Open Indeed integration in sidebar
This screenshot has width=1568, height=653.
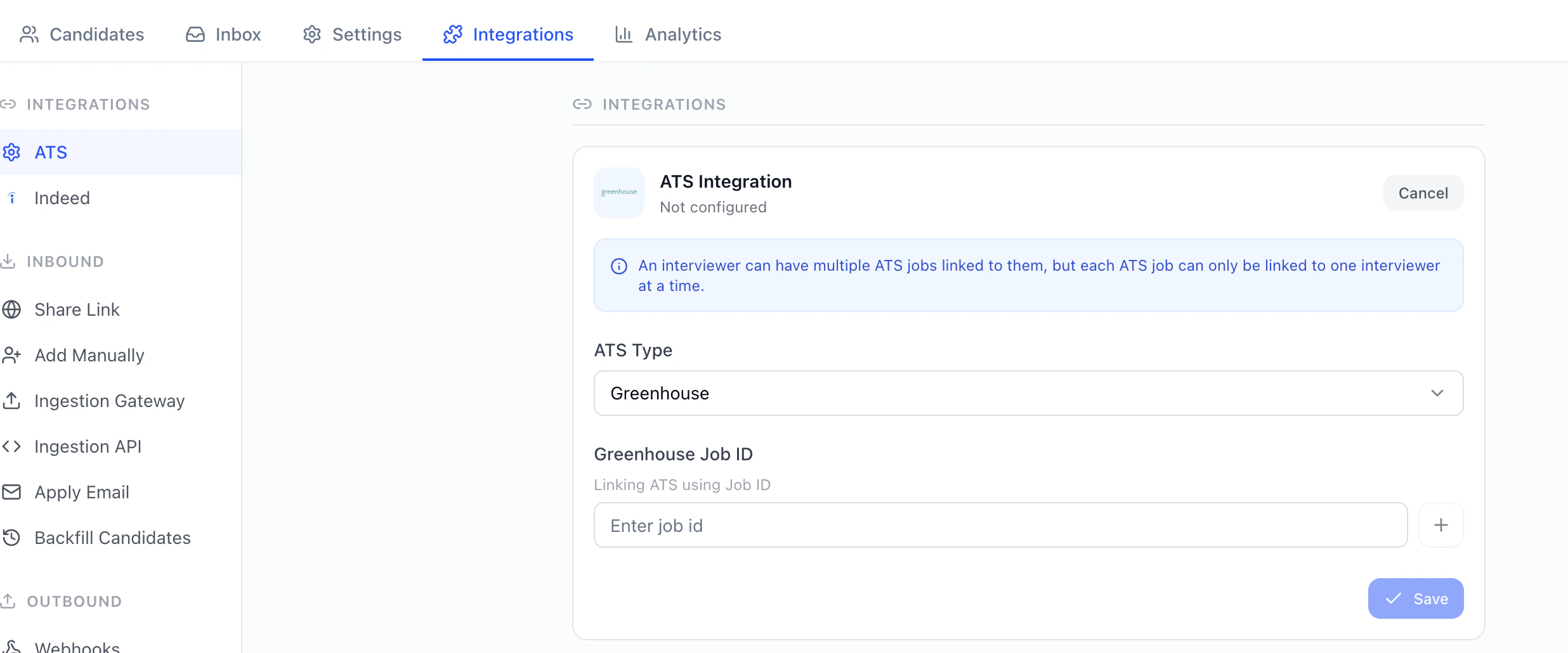tap(121, 198)
